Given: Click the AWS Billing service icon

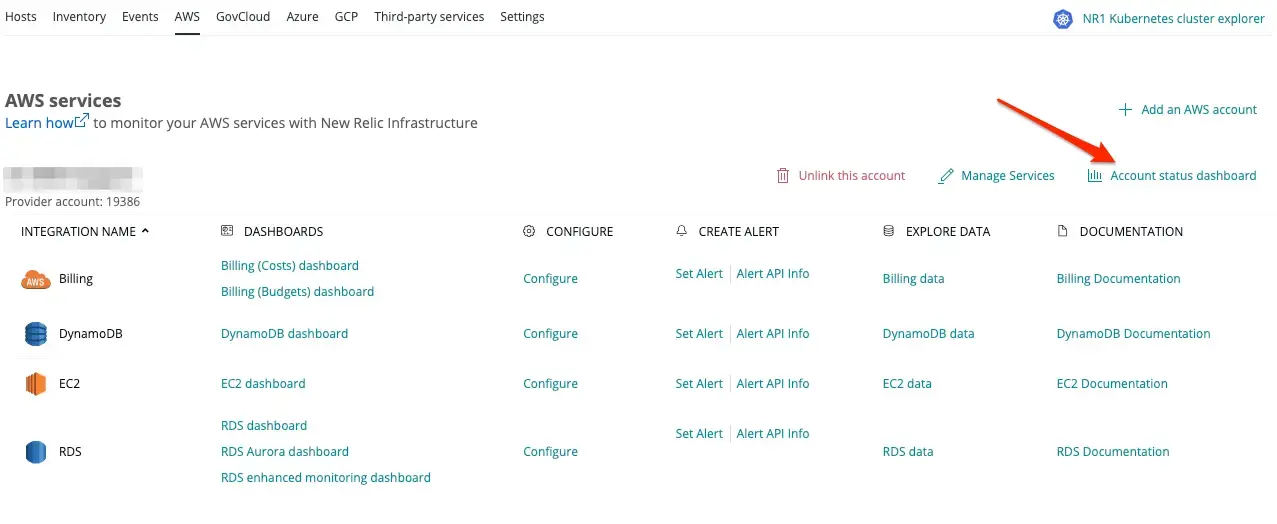Looking at the screenshot, I should pos(36,280).
